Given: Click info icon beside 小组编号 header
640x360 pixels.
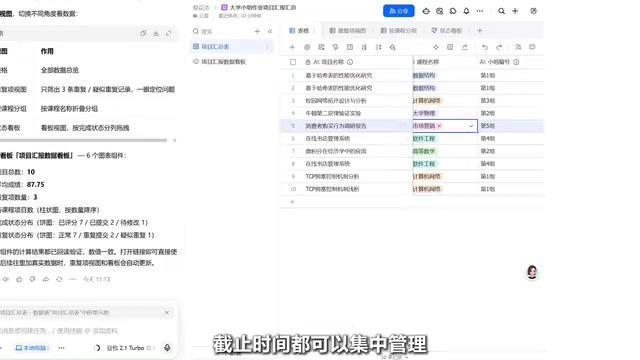Looking at the screenshot, I should 516,62.
